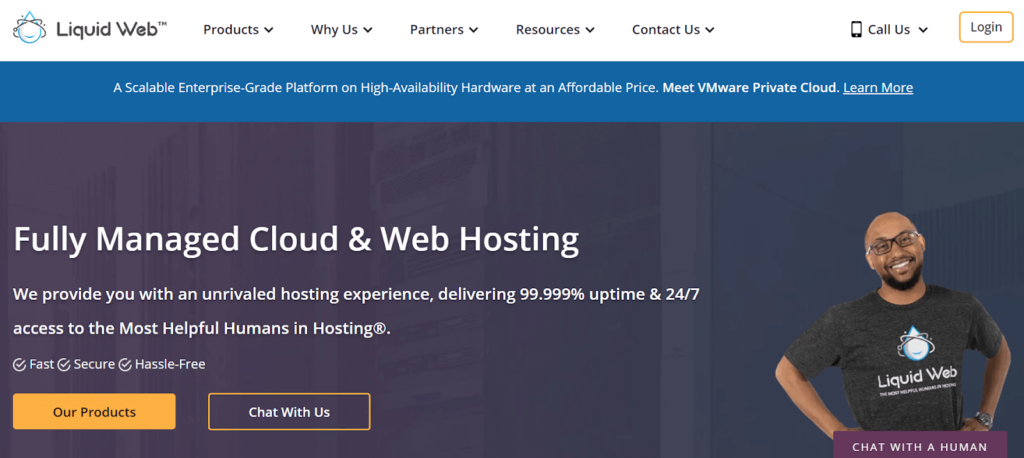Image resolution: width=1024 pixels, height=458 pixels.
Task: Expand the Resources dropdown chevron
Action: tap(590, 30)
